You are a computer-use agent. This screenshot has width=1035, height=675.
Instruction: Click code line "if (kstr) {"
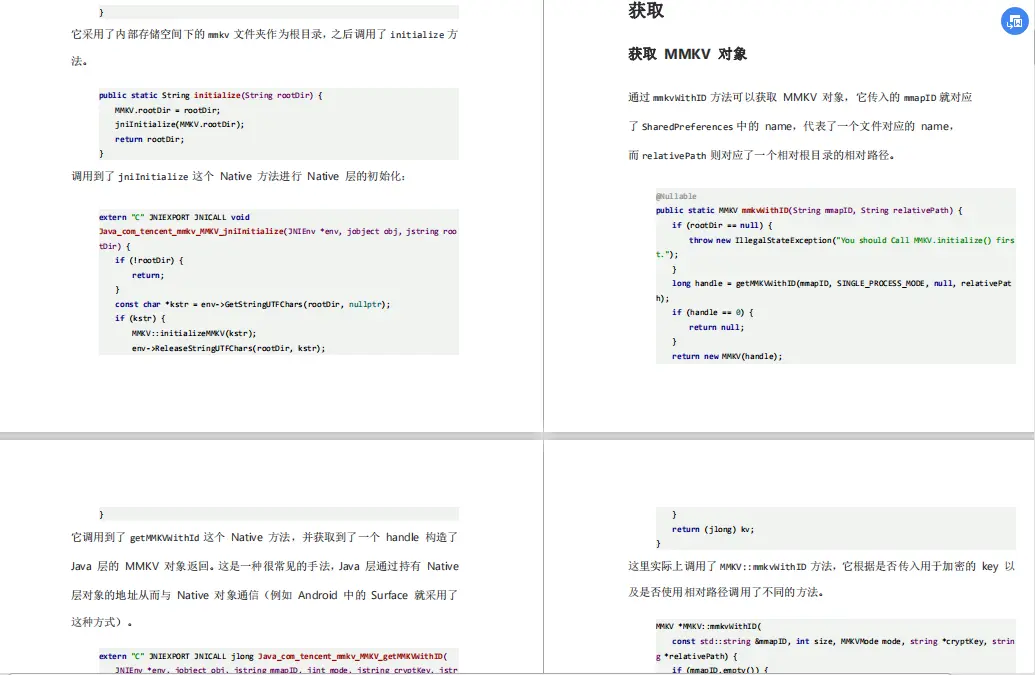(x=140, y=318)
